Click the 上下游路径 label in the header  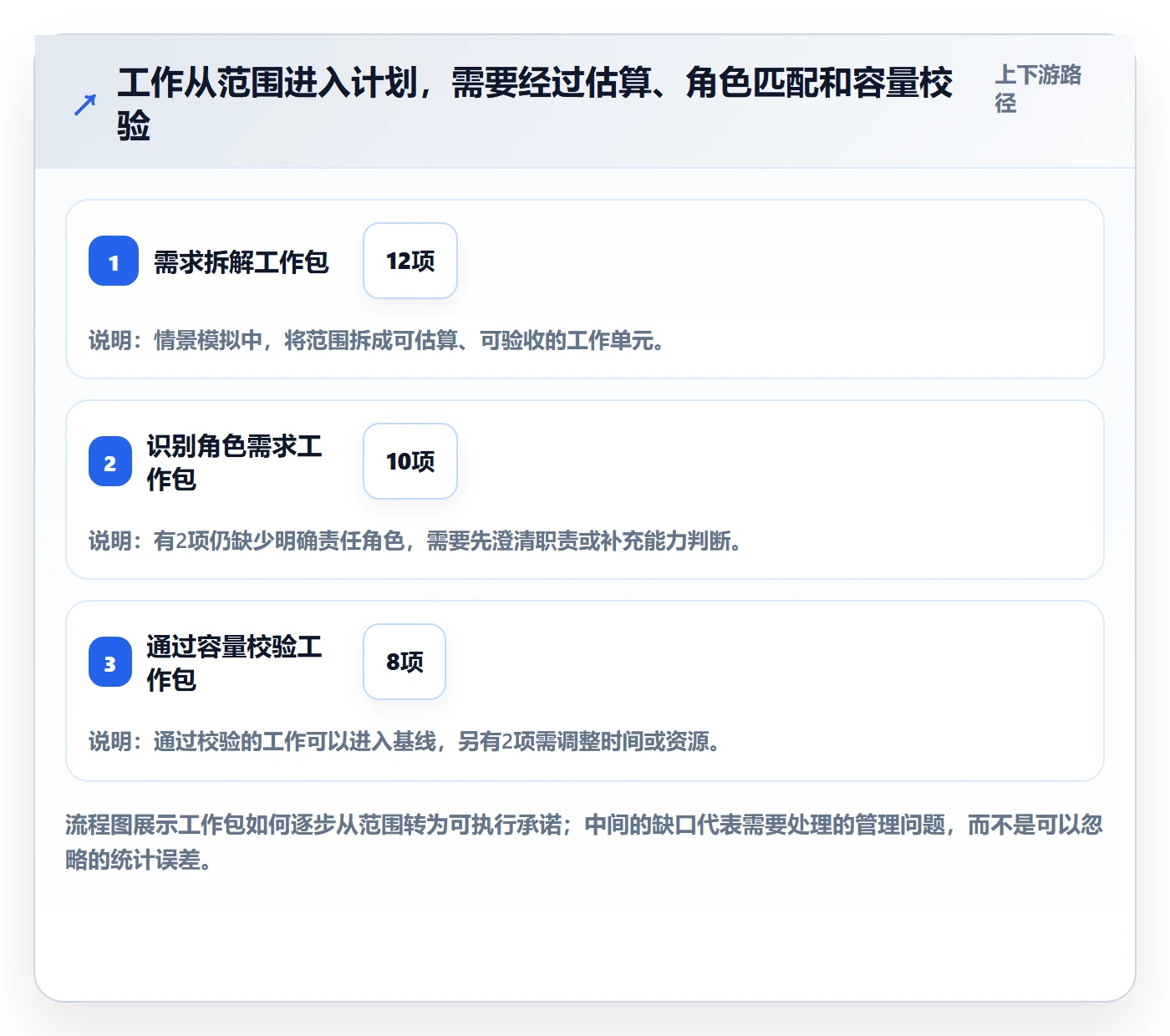(1038, 89)
